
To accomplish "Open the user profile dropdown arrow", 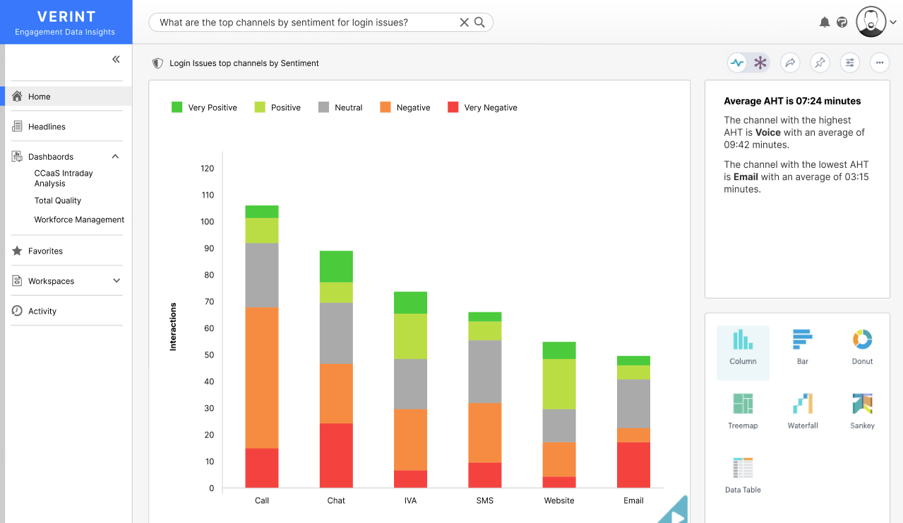I will pos(893,22).
